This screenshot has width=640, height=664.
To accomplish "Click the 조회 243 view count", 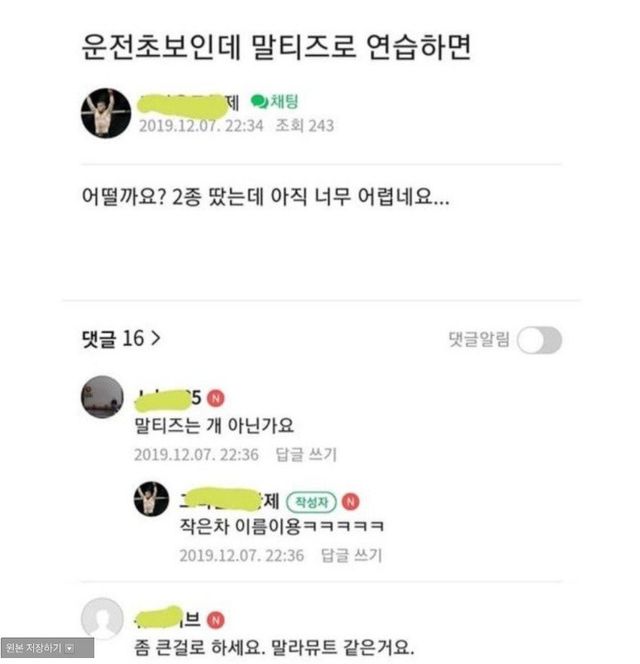I will (305, 126).
